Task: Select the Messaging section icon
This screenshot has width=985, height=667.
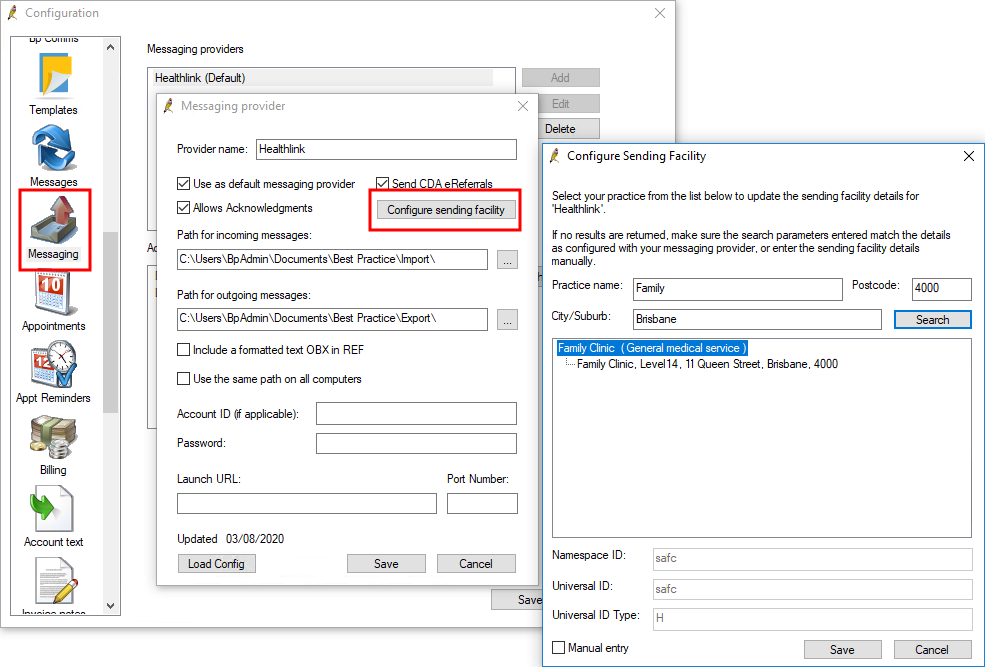Action: pyautogui.click(x=54, y=220)
